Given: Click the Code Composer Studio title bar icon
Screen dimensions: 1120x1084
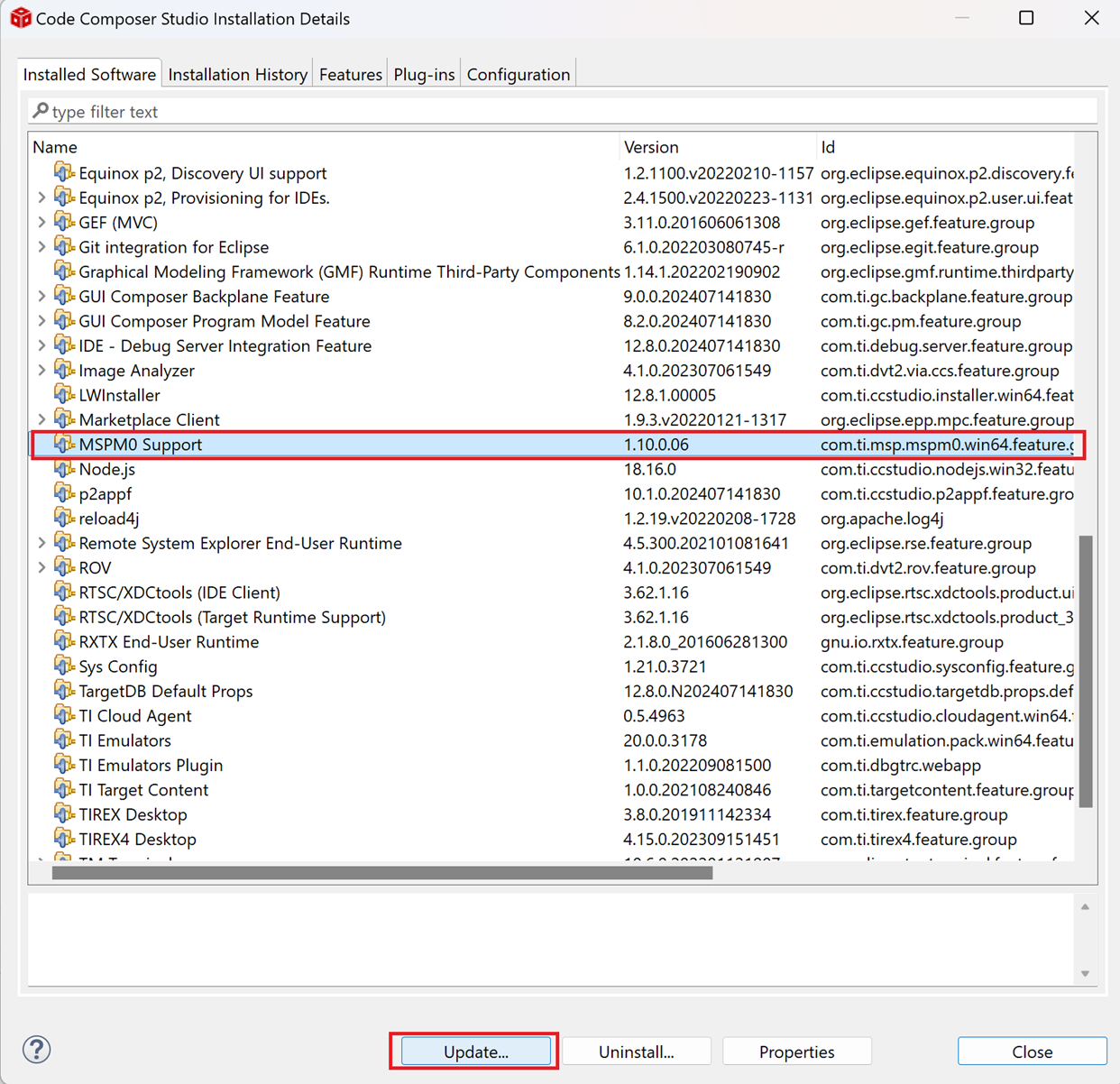Looking at the screenshot, I should (20, 18).
